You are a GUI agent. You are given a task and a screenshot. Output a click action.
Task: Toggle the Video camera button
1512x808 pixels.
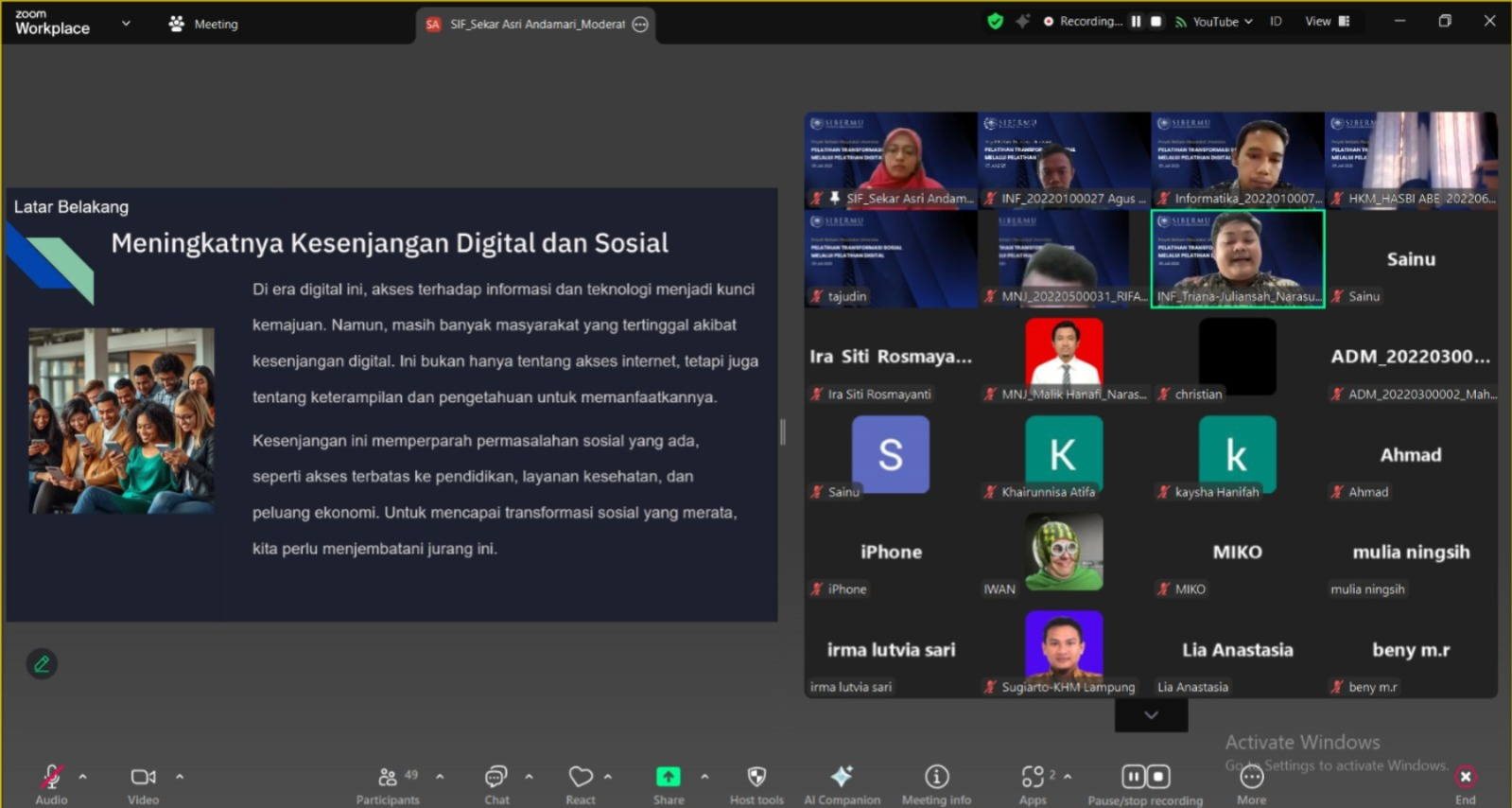143,784
